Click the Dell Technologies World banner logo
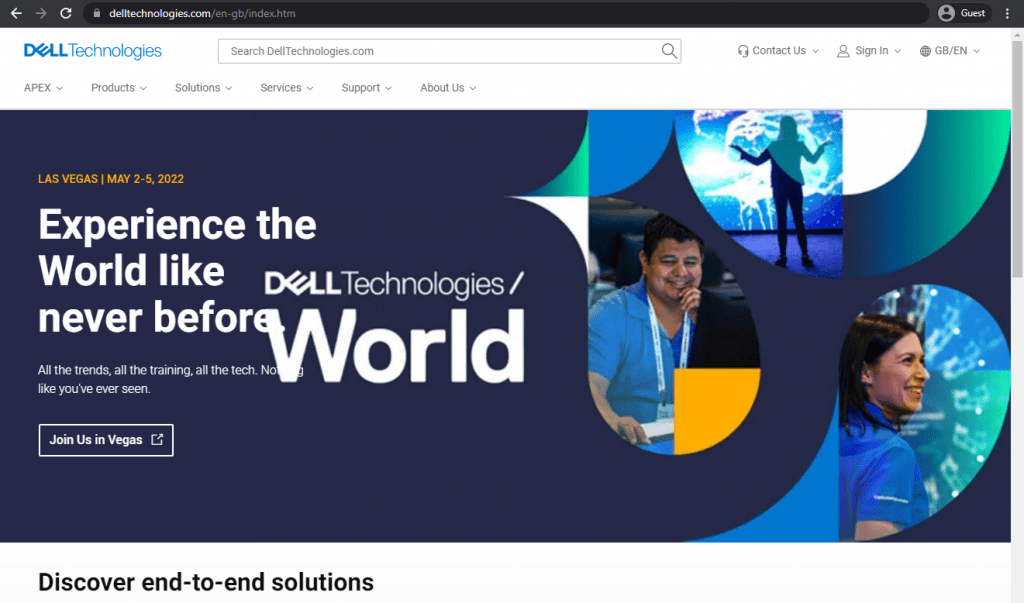Viewport: 1024px width, 603px height. tap(394, 326)
